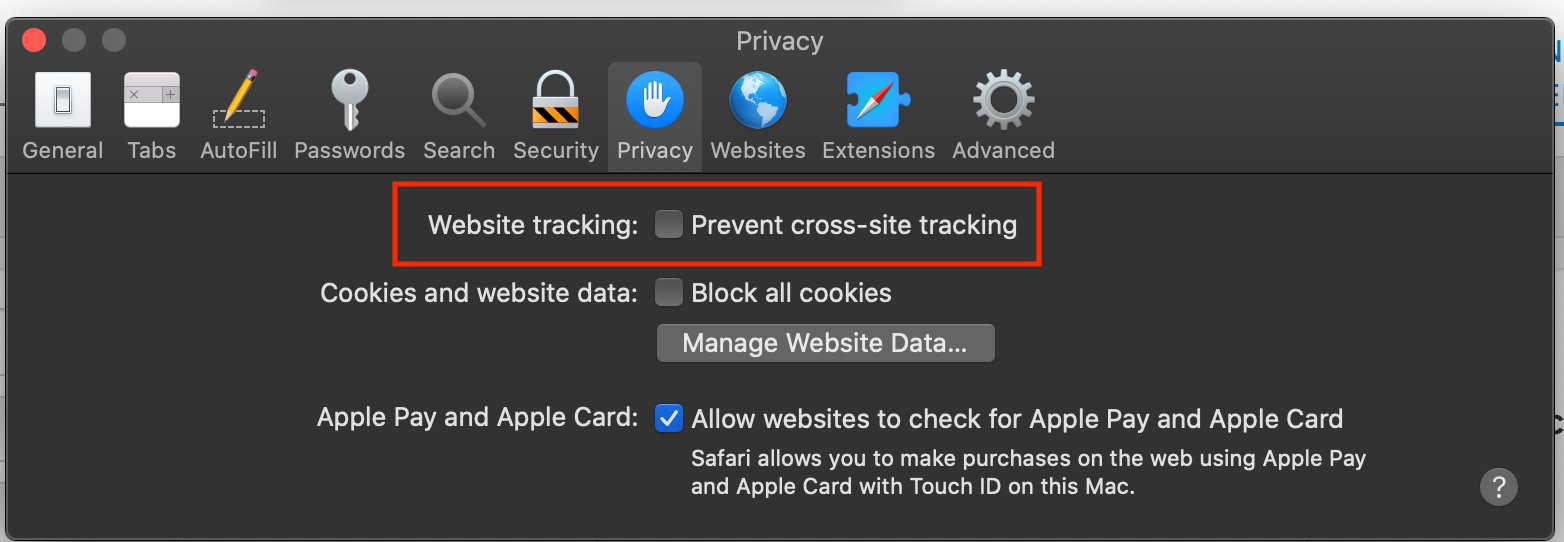Open the Passwords key icon
This screenshot has width=1564, height=542.
pos(350,100)
